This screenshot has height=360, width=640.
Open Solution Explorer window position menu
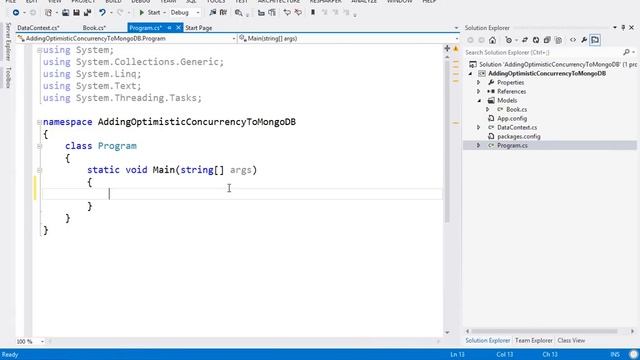(x=615, y=28)
